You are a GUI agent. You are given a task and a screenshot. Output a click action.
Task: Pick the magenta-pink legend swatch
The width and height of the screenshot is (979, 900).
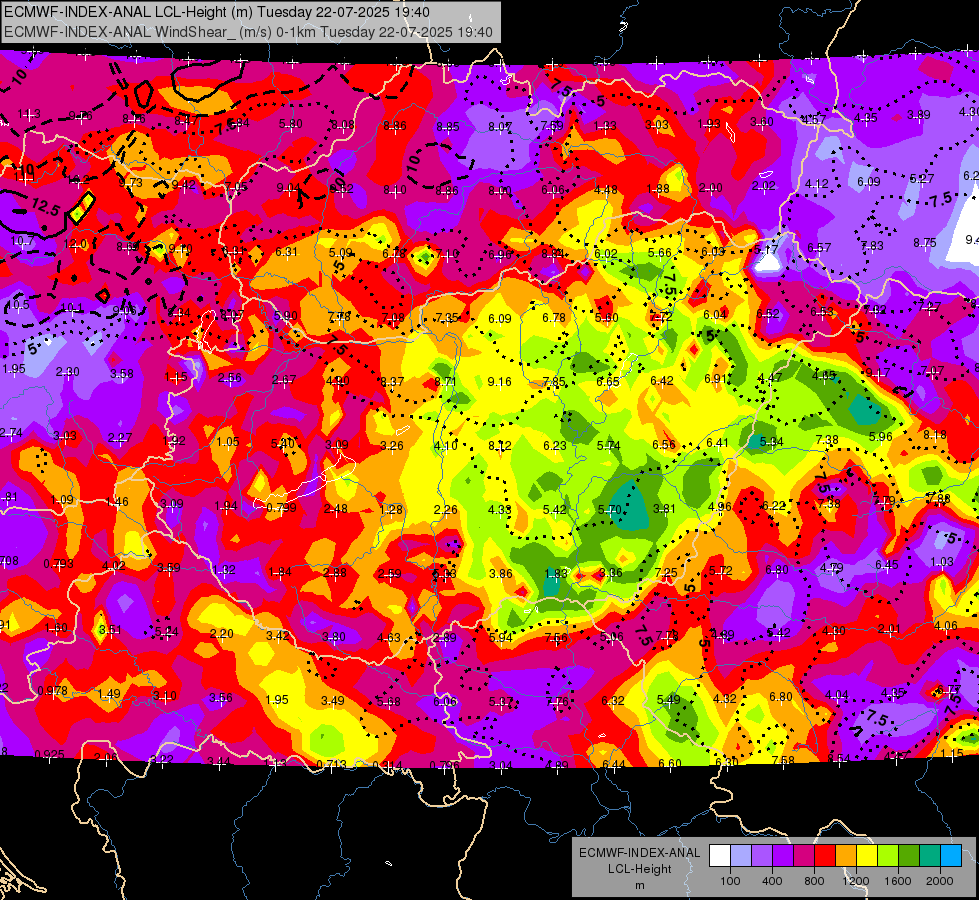804,856
